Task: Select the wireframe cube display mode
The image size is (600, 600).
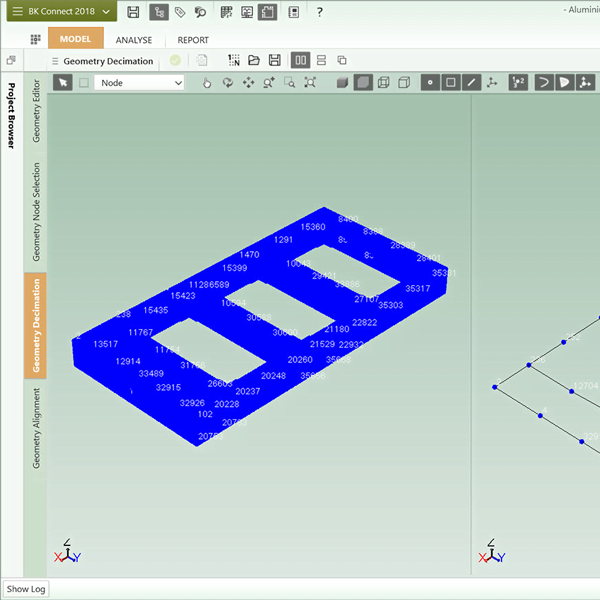Action: click(384, 83)
